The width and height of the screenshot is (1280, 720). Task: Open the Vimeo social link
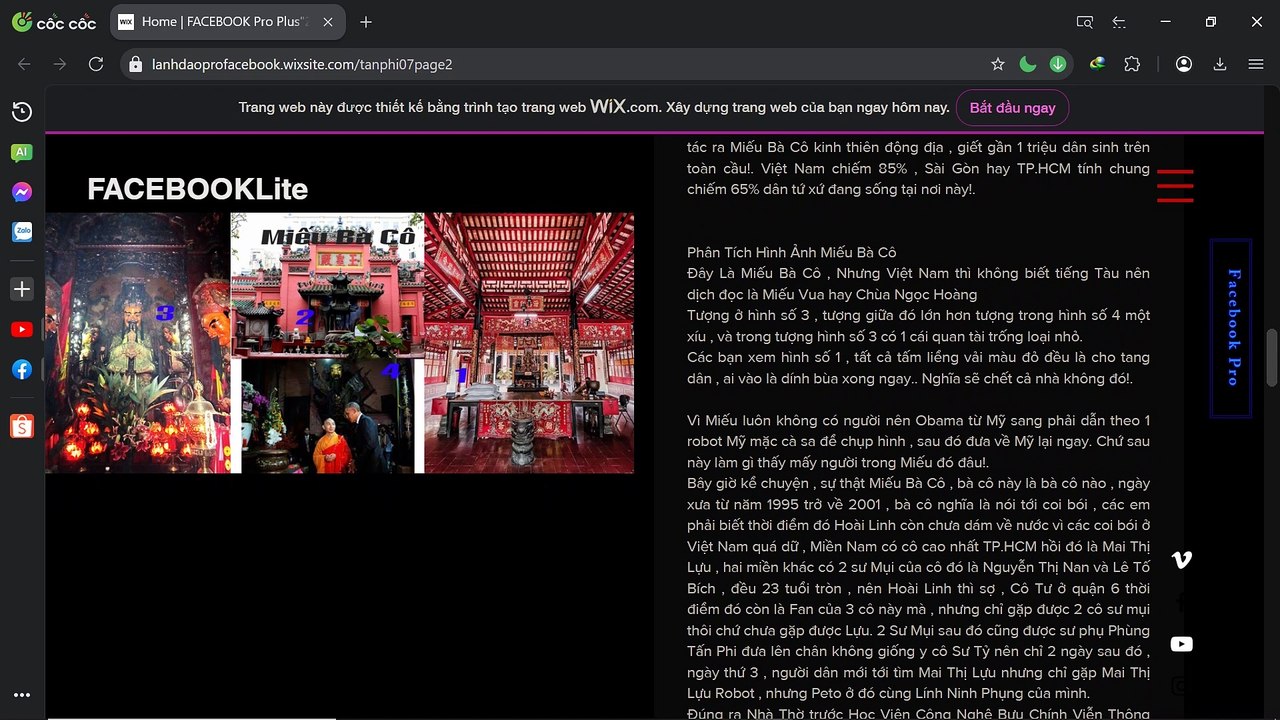(1181, 560)
